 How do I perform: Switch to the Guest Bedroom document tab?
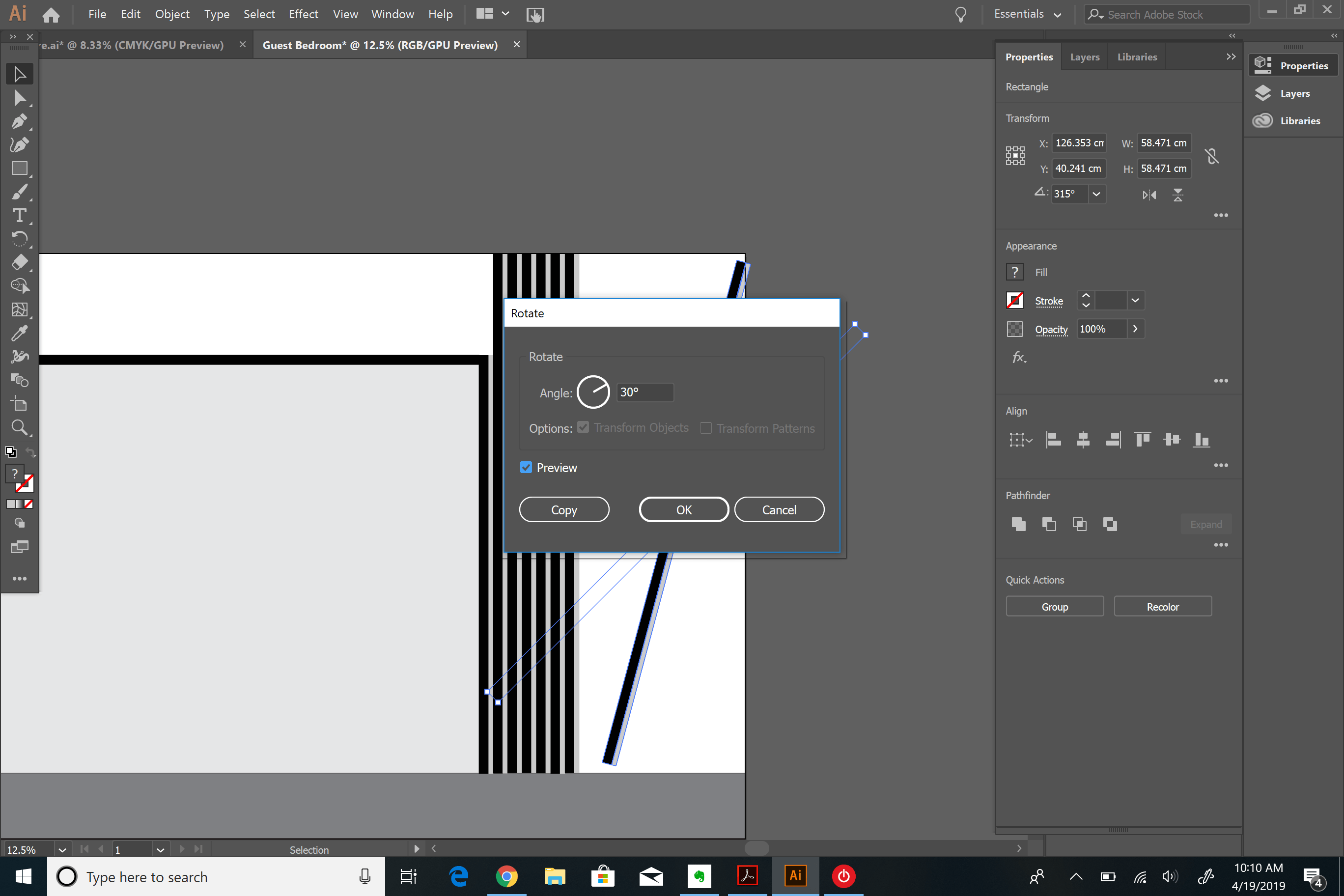[x=379, y=45]
